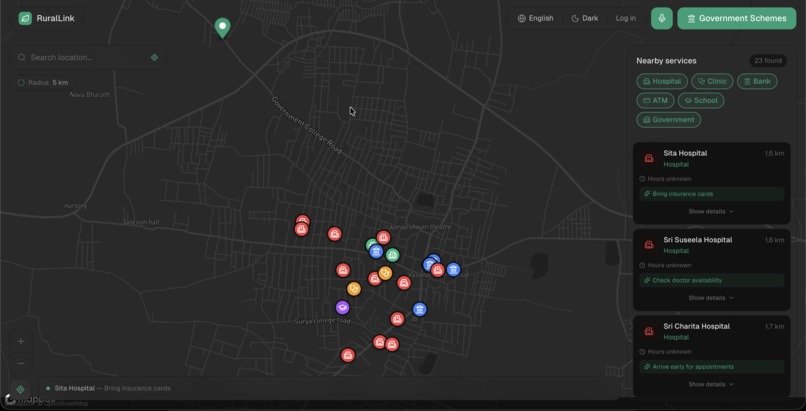Click the Nearby services heading

pyautogui.click(x=666, y=61)
